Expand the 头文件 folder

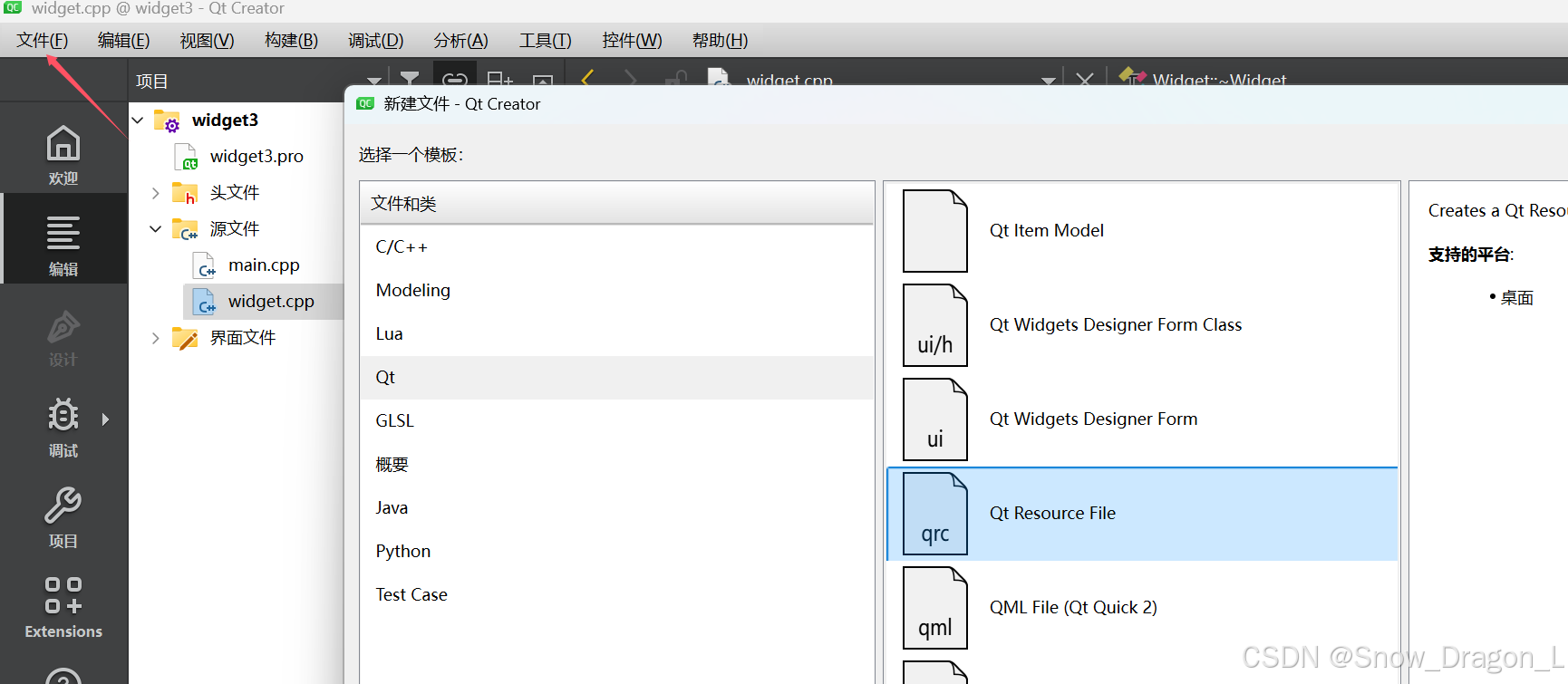[x=155, y=192]
